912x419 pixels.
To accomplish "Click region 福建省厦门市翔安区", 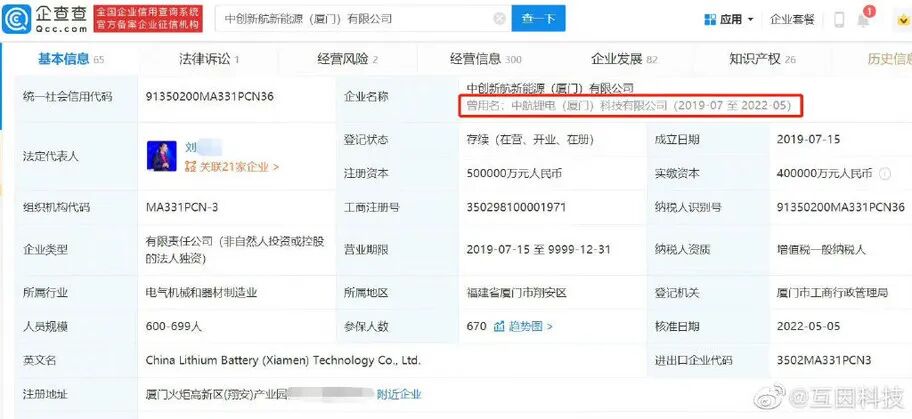I will 516,293.
